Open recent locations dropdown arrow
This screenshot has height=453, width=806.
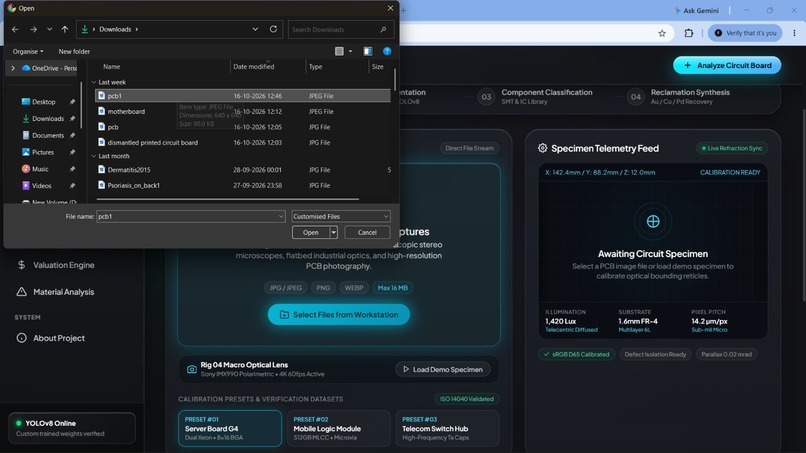[x=49, y=29]
